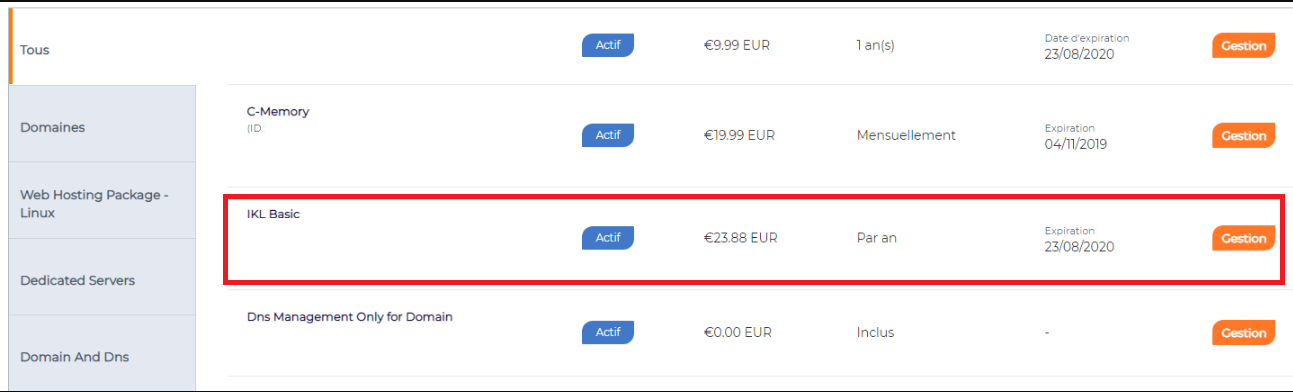The width and height of the screenshot is (1293, 392).
Task: Click Gestion button for €9.99 service
Action: pyautogui.click(x=1244, y=46)
